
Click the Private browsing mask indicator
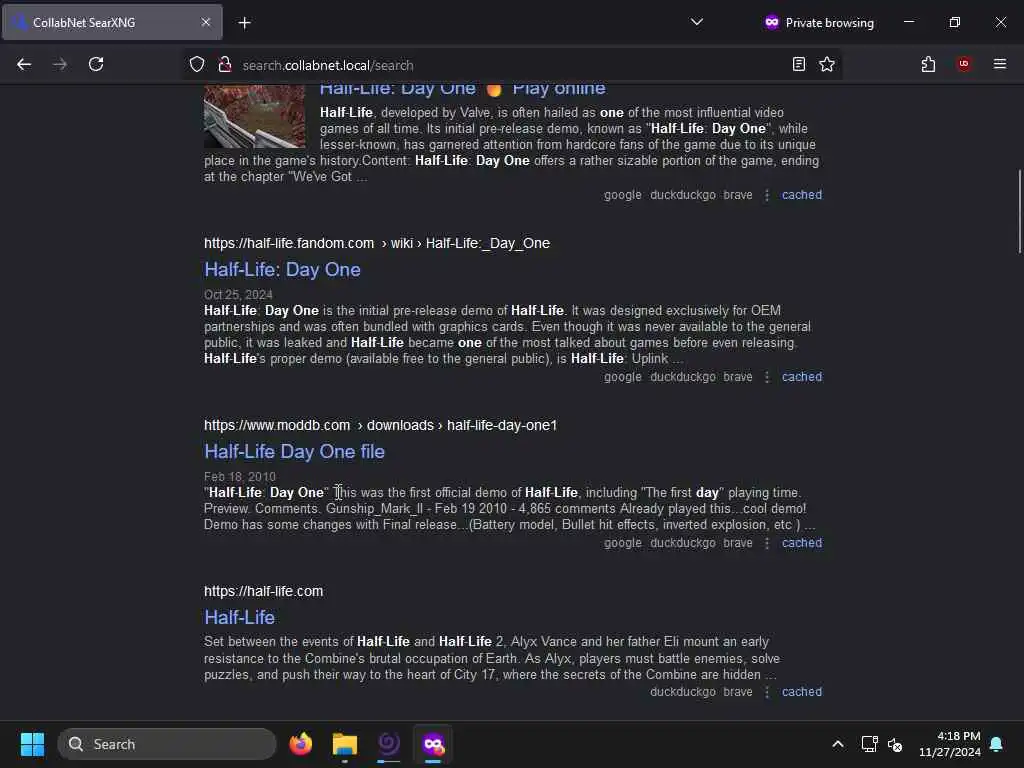pos(819,22)
